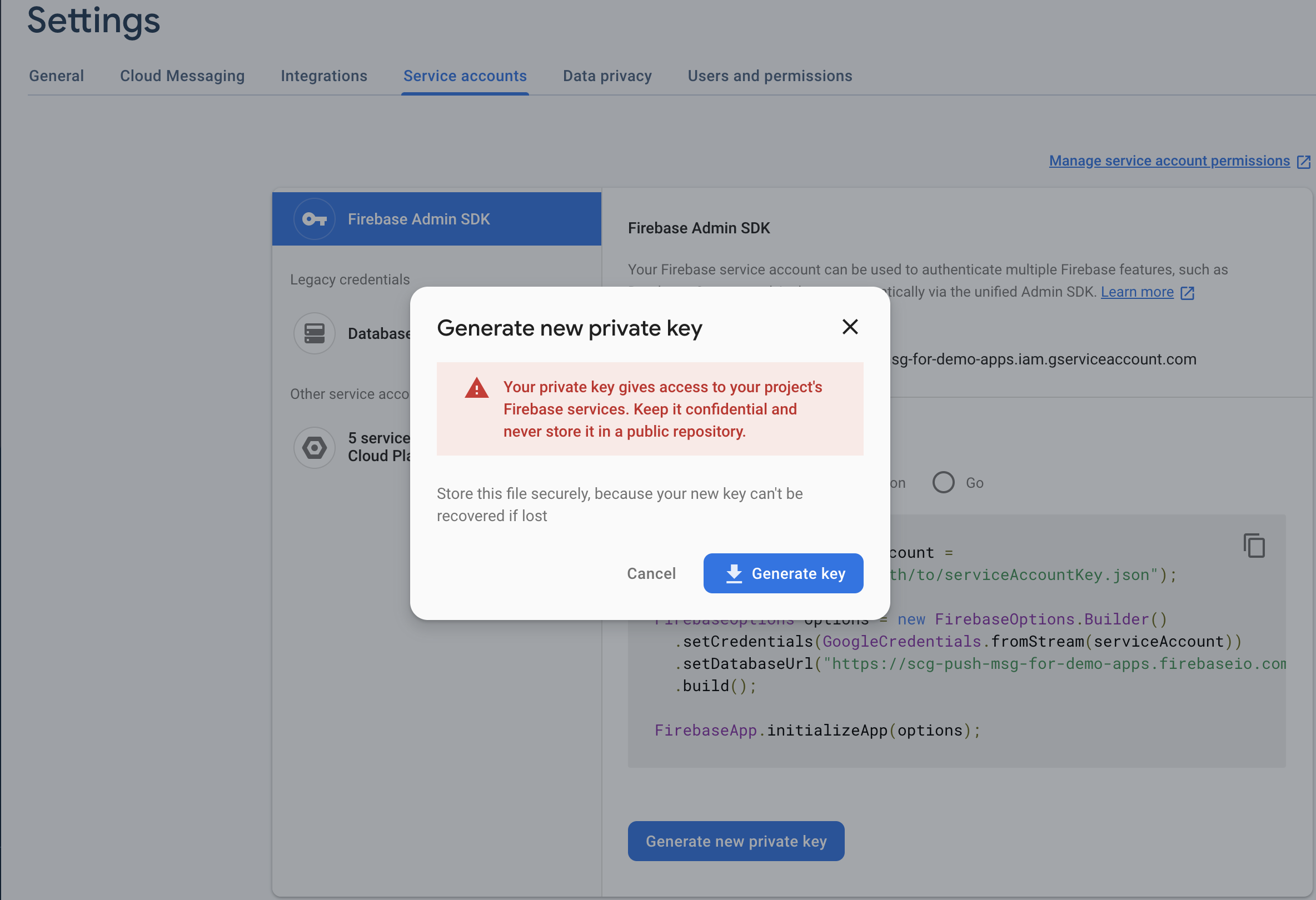Cancel the private key generation

click(651, 573)
